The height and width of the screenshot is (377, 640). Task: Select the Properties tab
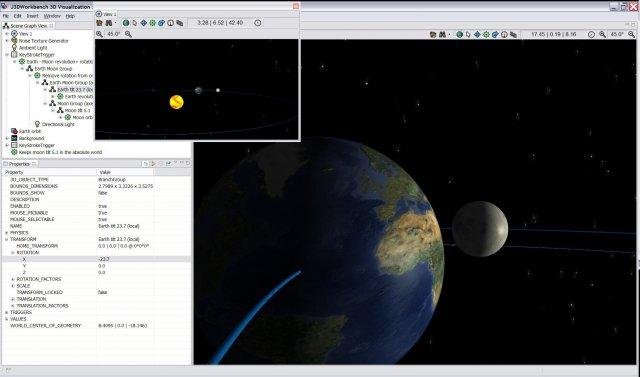(20, 164)
